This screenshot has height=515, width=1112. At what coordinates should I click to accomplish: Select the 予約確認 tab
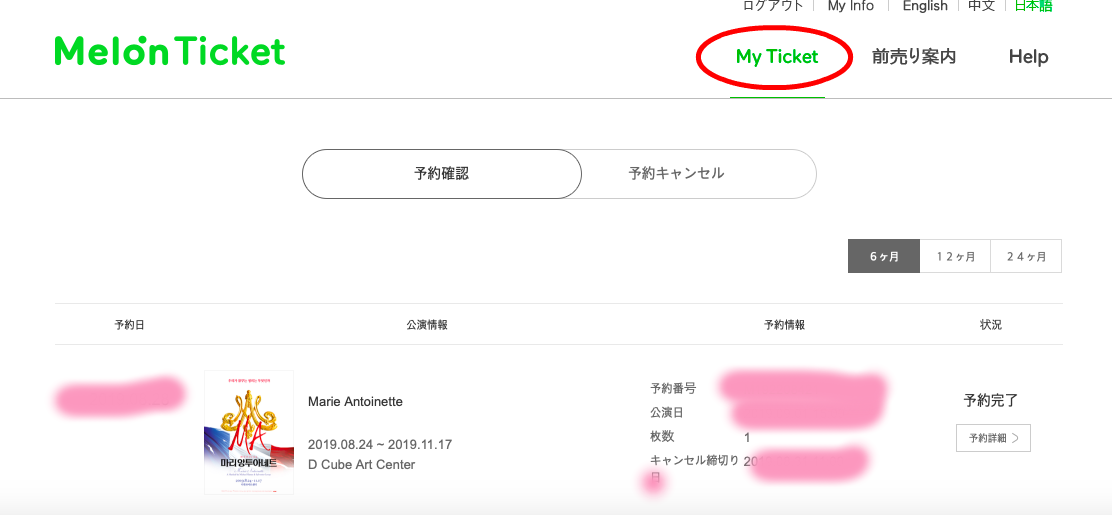click(441, 174)
